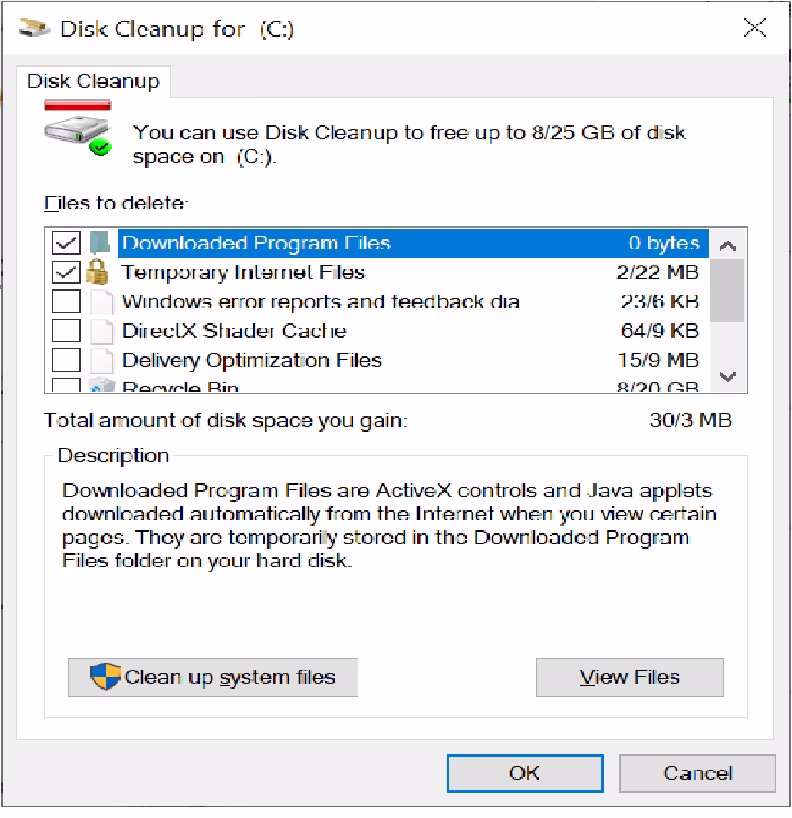Screen dimensions: 792x818
Task: Click the Recycle Bin icon in the list
Action: 98,385
